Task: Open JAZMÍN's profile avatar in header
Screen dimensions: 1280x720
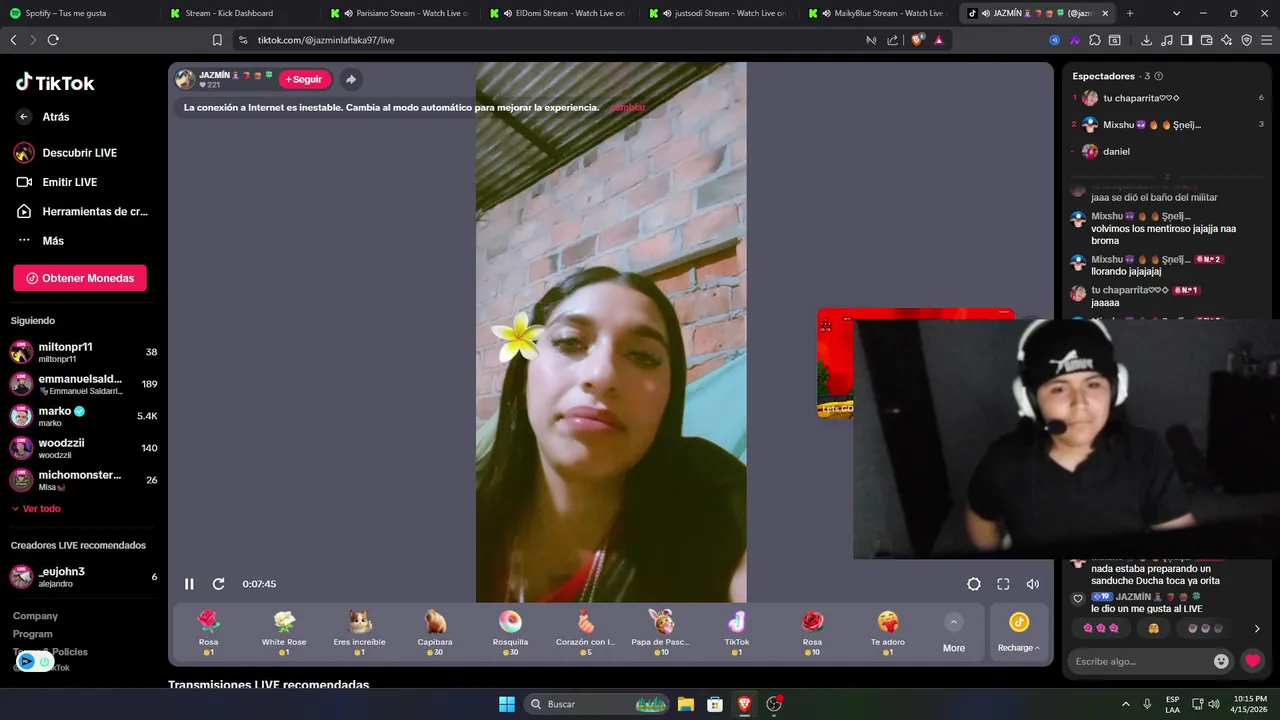Action: (x=185, y=79)
